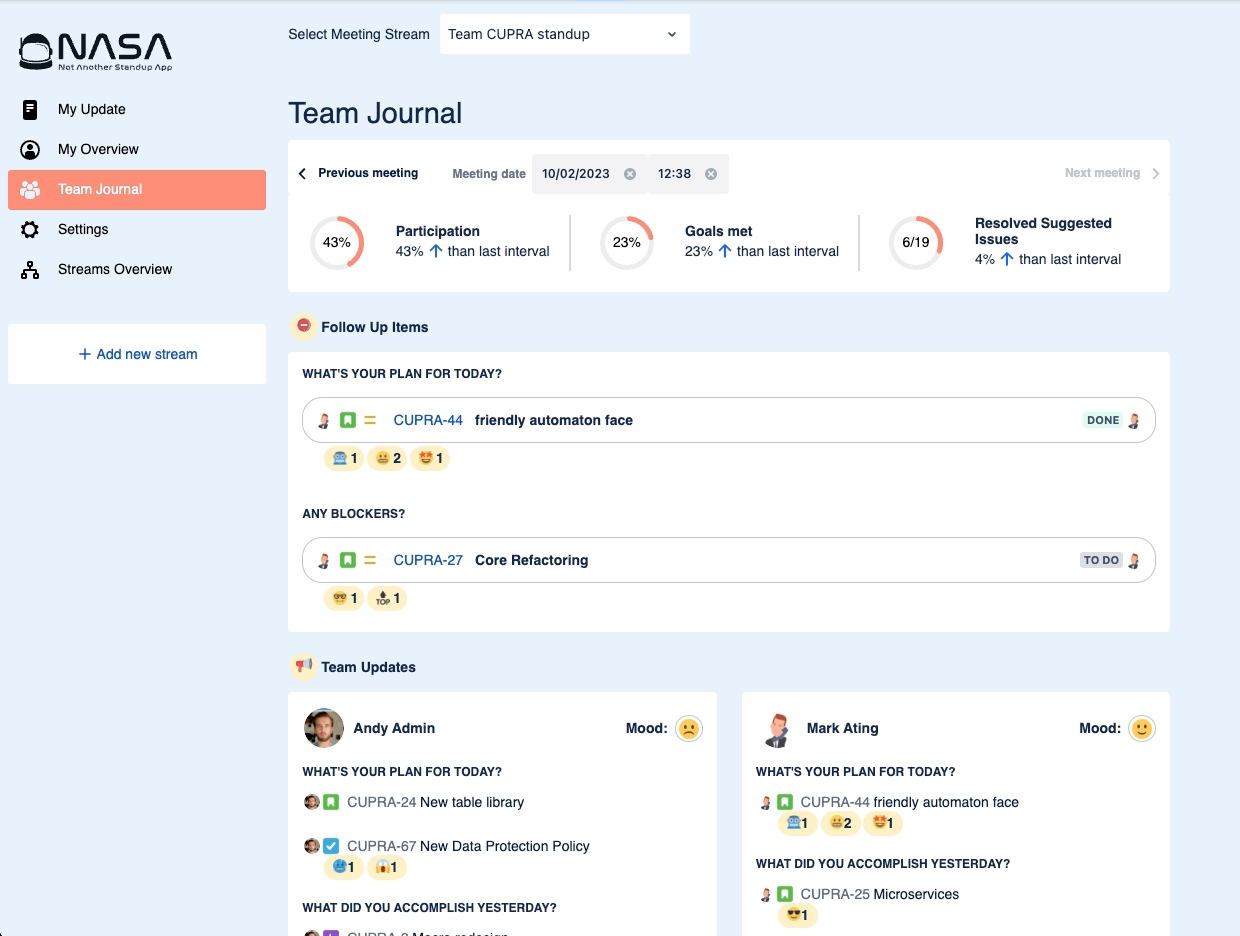Go to the Previous meeting with the chevron
The image size is (1240, 936).
click(x=302, y=173)
